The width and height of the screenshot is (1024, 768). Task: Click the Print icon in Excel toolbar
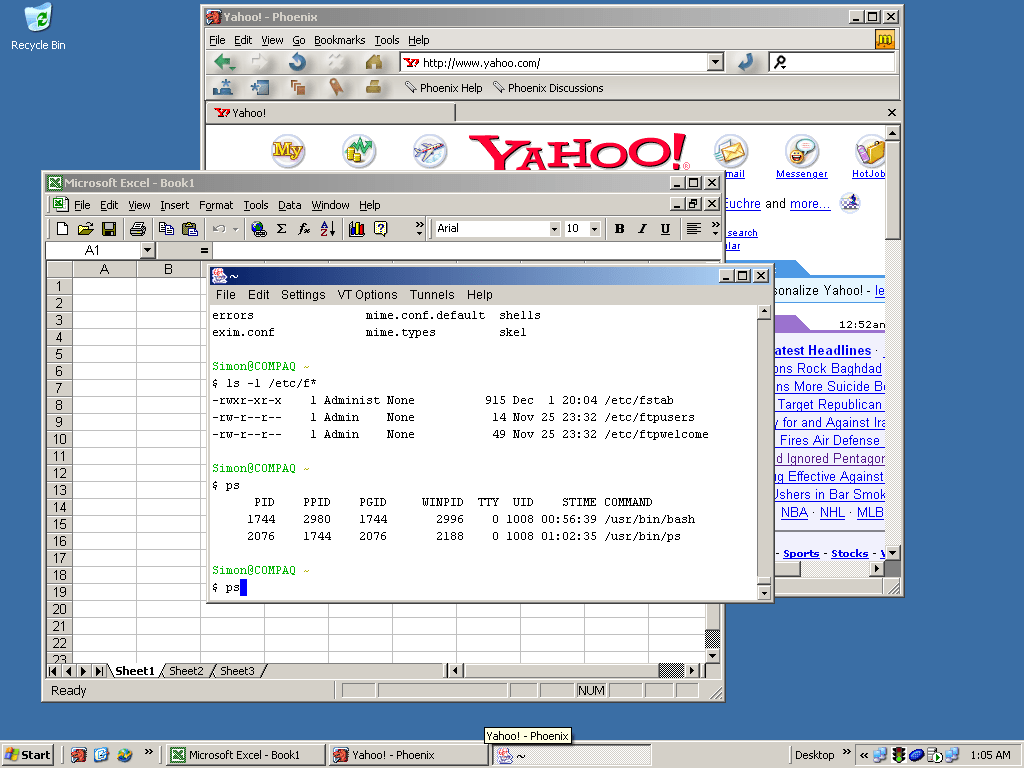point(137,229)
